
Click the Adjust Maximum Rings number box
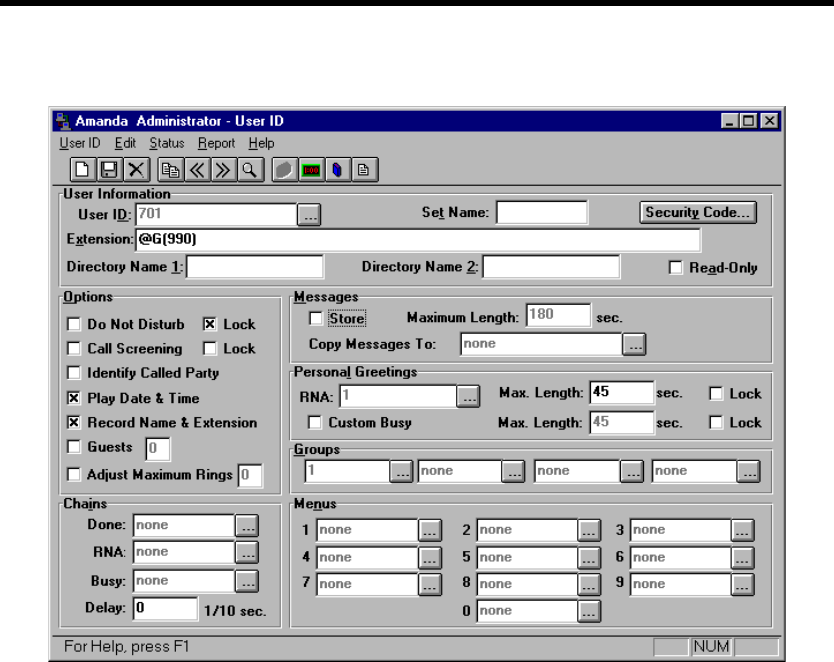click(x=250, y=475)
